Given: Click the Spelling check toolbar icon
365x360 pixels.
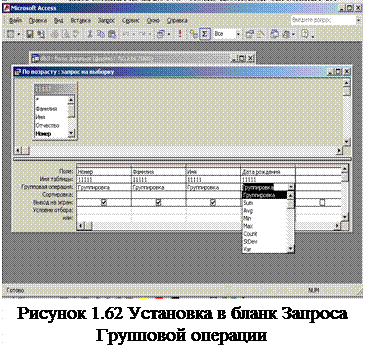Looking at the screenshot, I should [x=75, y=34].
